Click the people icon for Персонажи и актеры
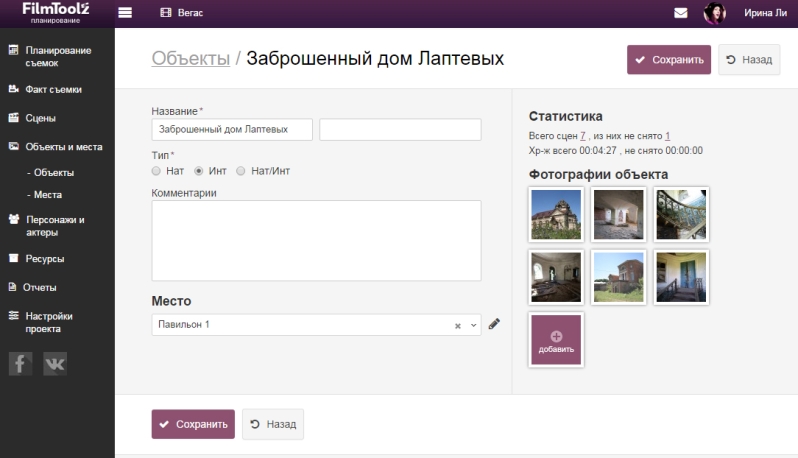Screen dimensions: 798x458 pyautogui.click(x=14, y=219)
